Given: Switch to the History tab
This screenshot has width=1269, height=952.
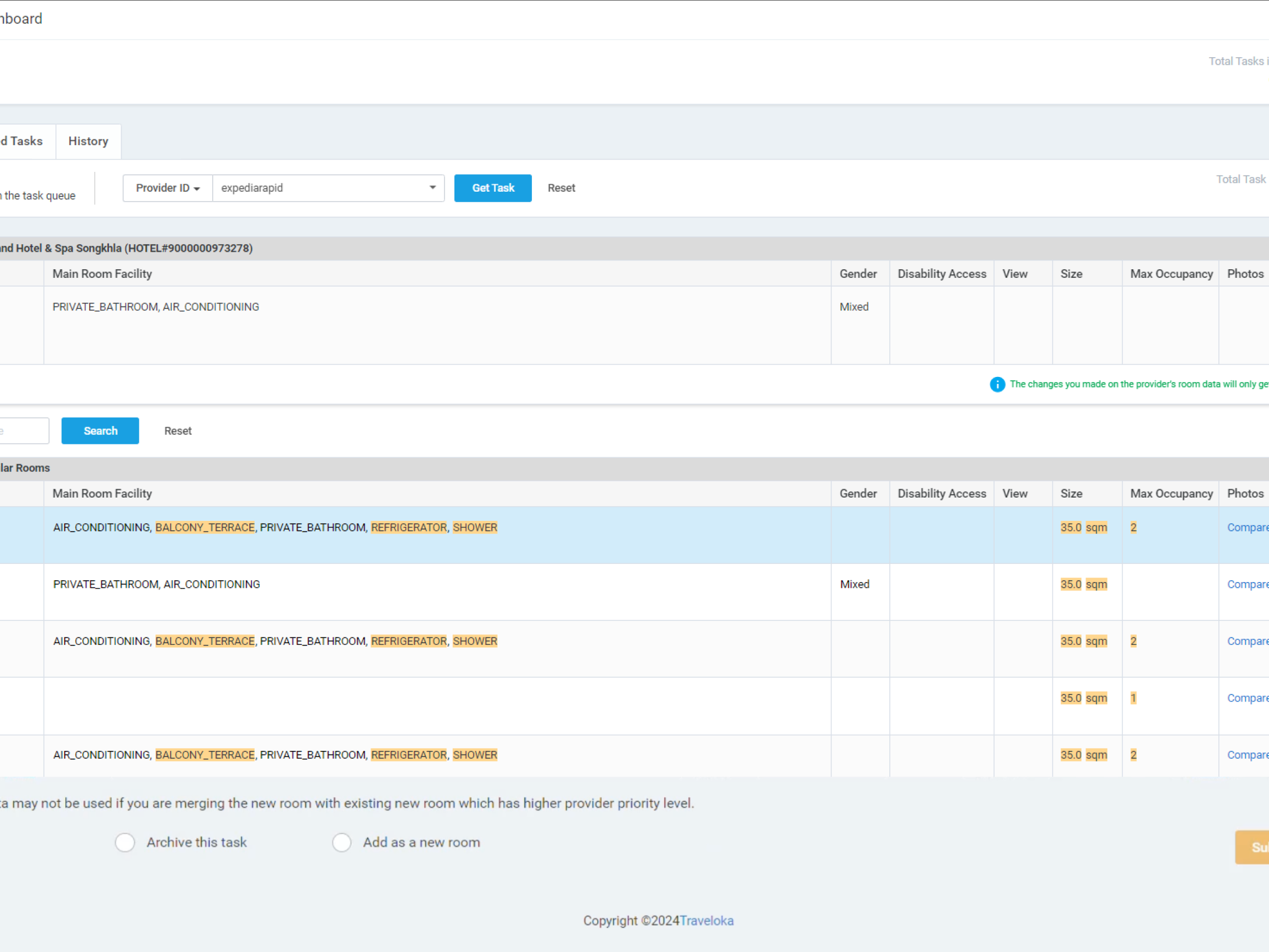Looking at the screenshot, I should click(x=88, y=141).
